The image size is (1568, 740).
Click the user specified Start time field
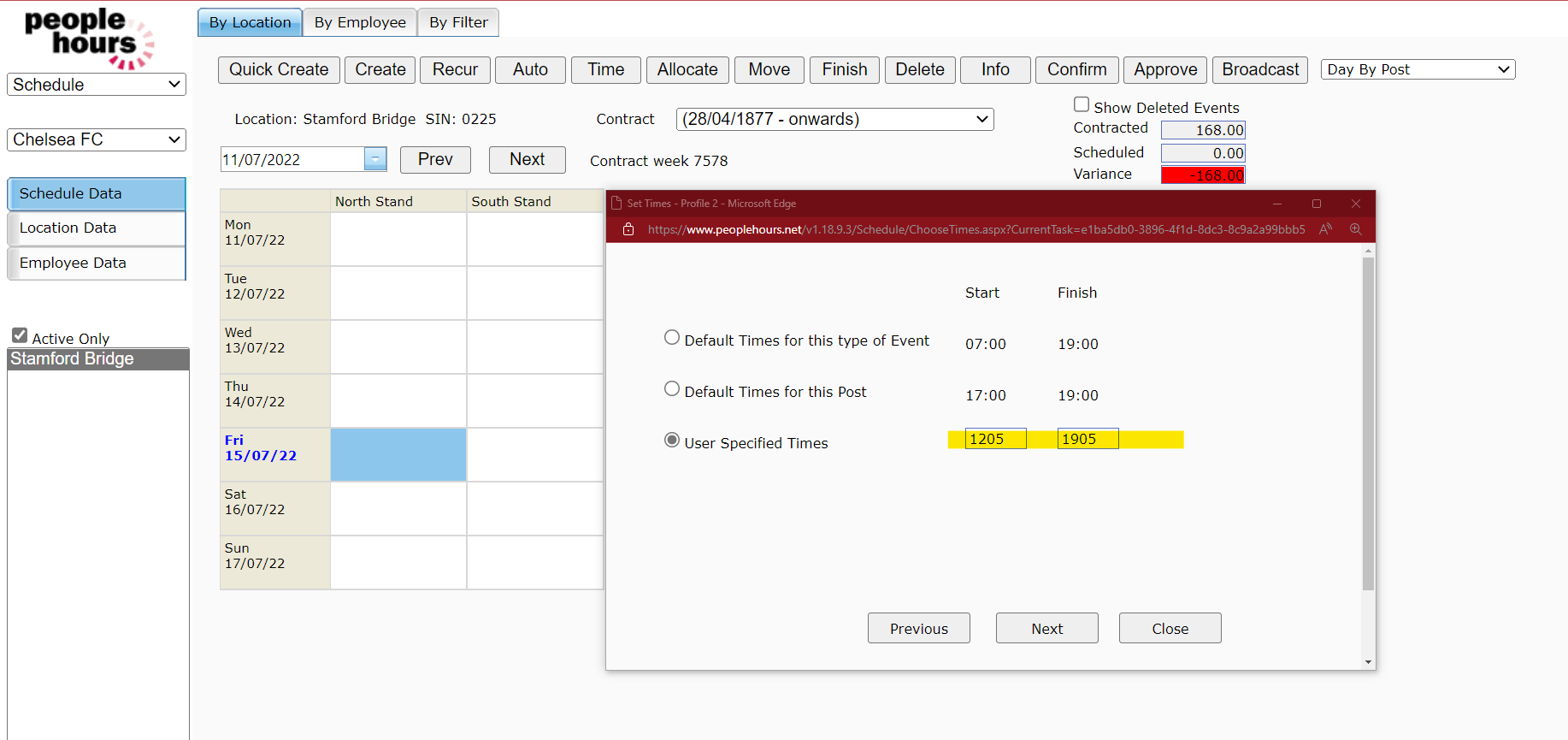pyautogui.click(x=995, y=439)
